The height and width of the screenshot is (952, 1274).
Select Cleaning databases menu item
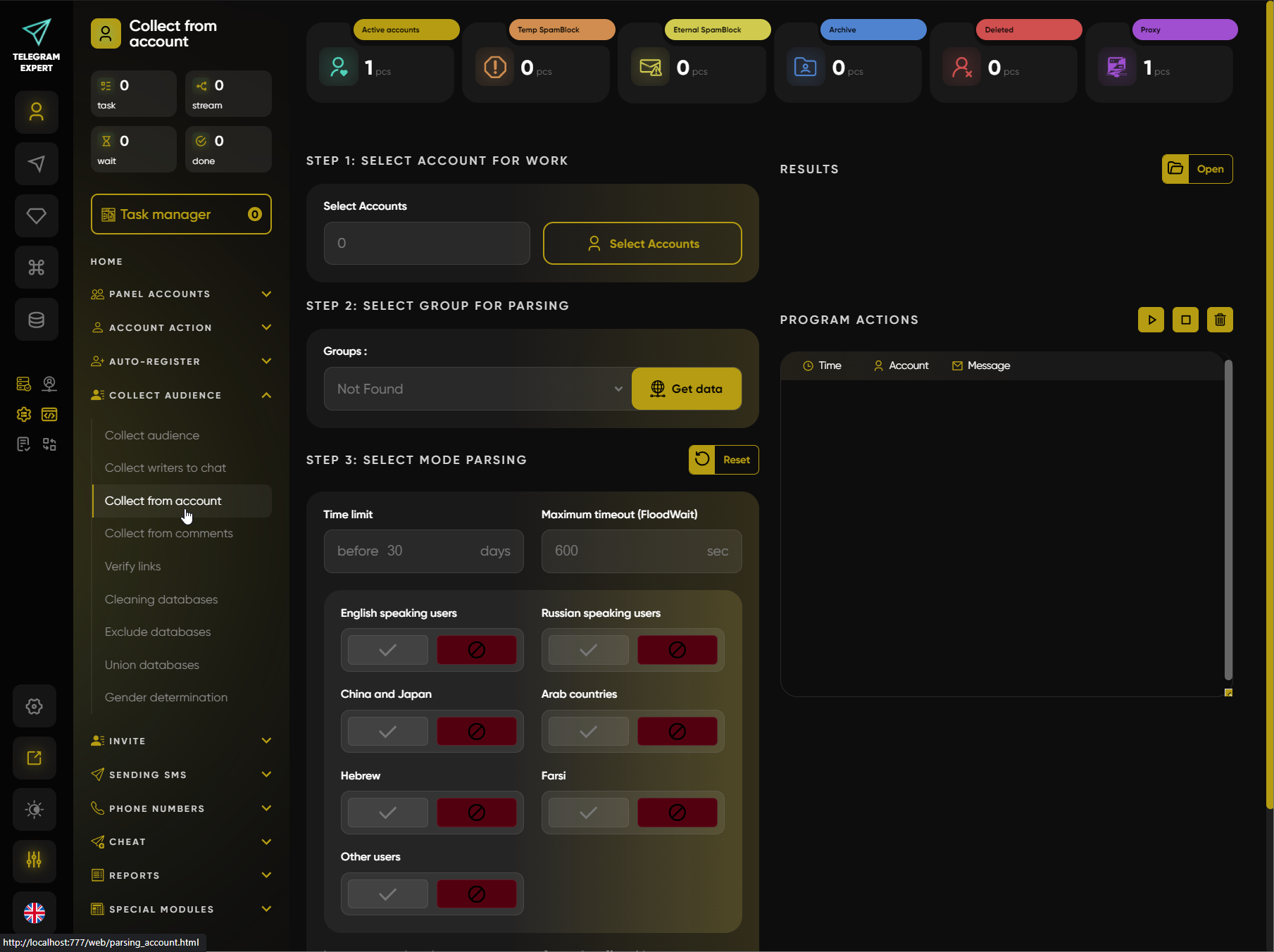(161, 599)
